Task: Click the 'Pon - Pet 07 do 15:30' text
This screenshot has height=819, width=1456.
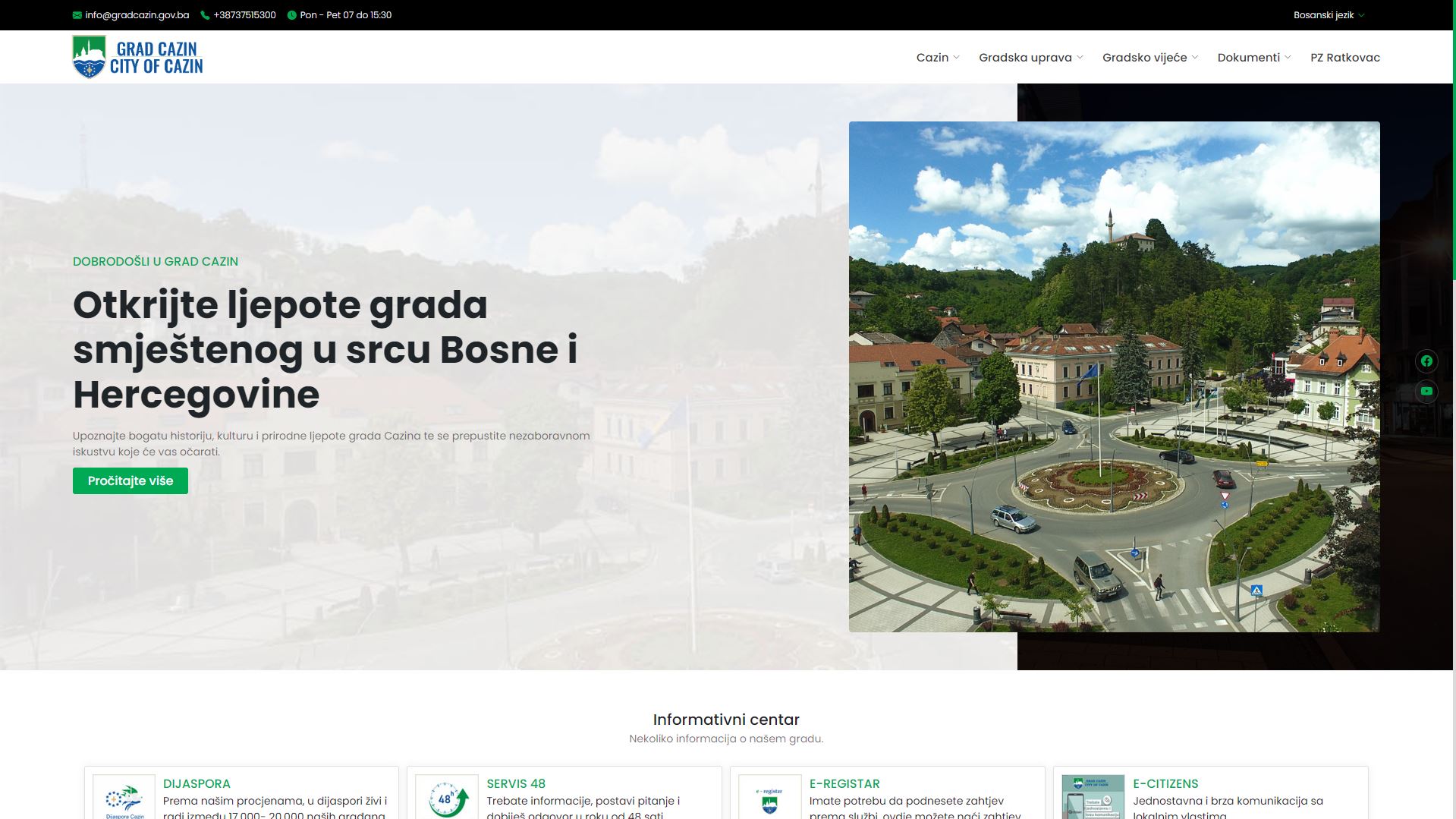Action: (x=346, y=15)
